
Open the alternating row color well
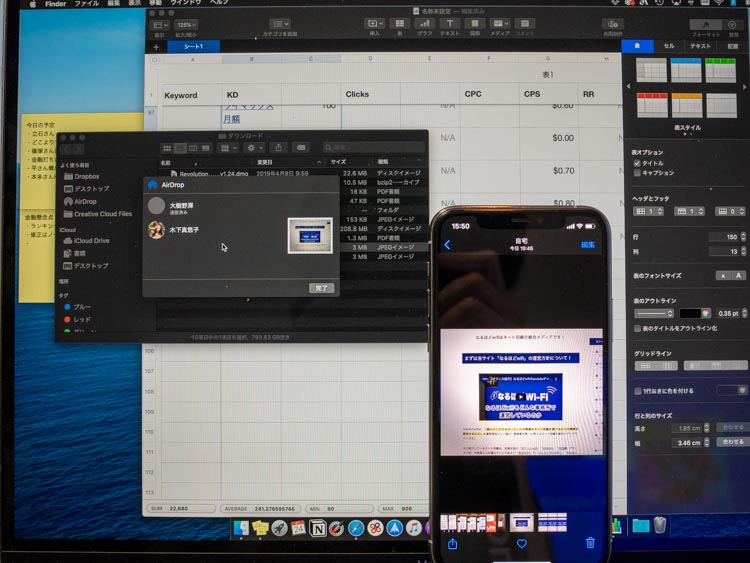(x=732, y=390)
